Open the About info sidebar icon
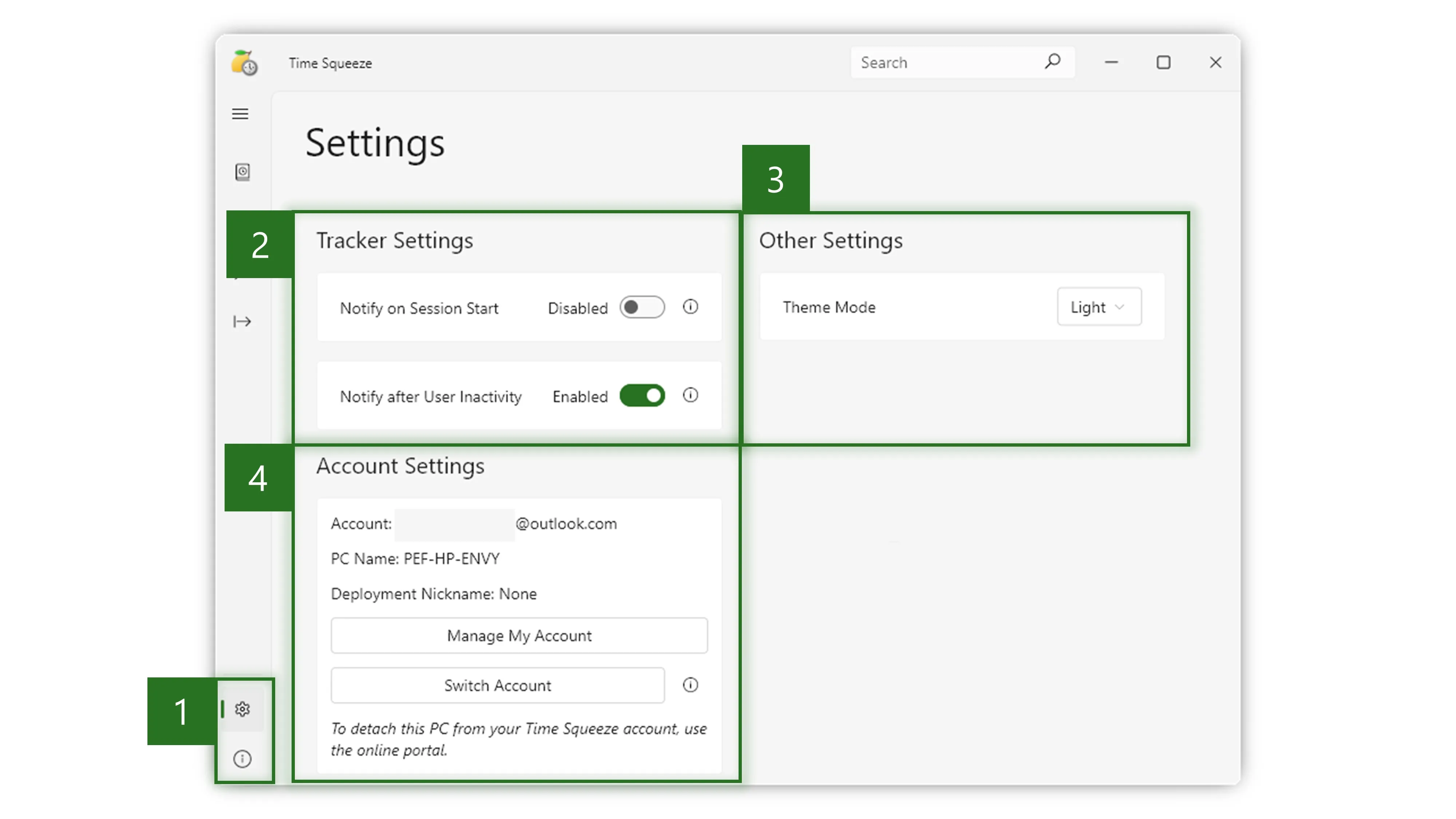This screenshot has width=1456, height=819. click(242, 759)
